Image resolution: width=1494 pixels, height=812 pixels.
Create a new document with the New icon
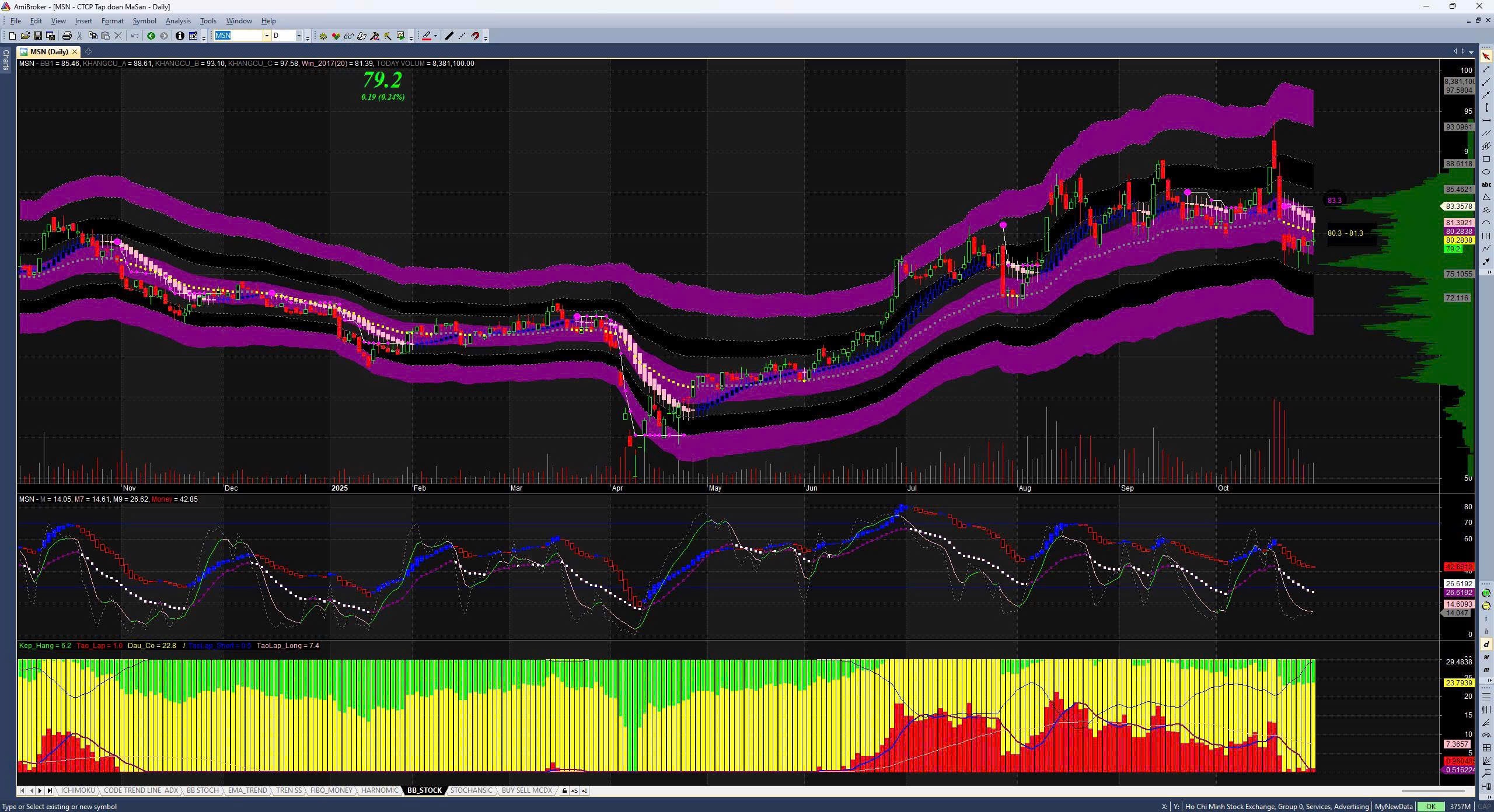click(12, 36)
